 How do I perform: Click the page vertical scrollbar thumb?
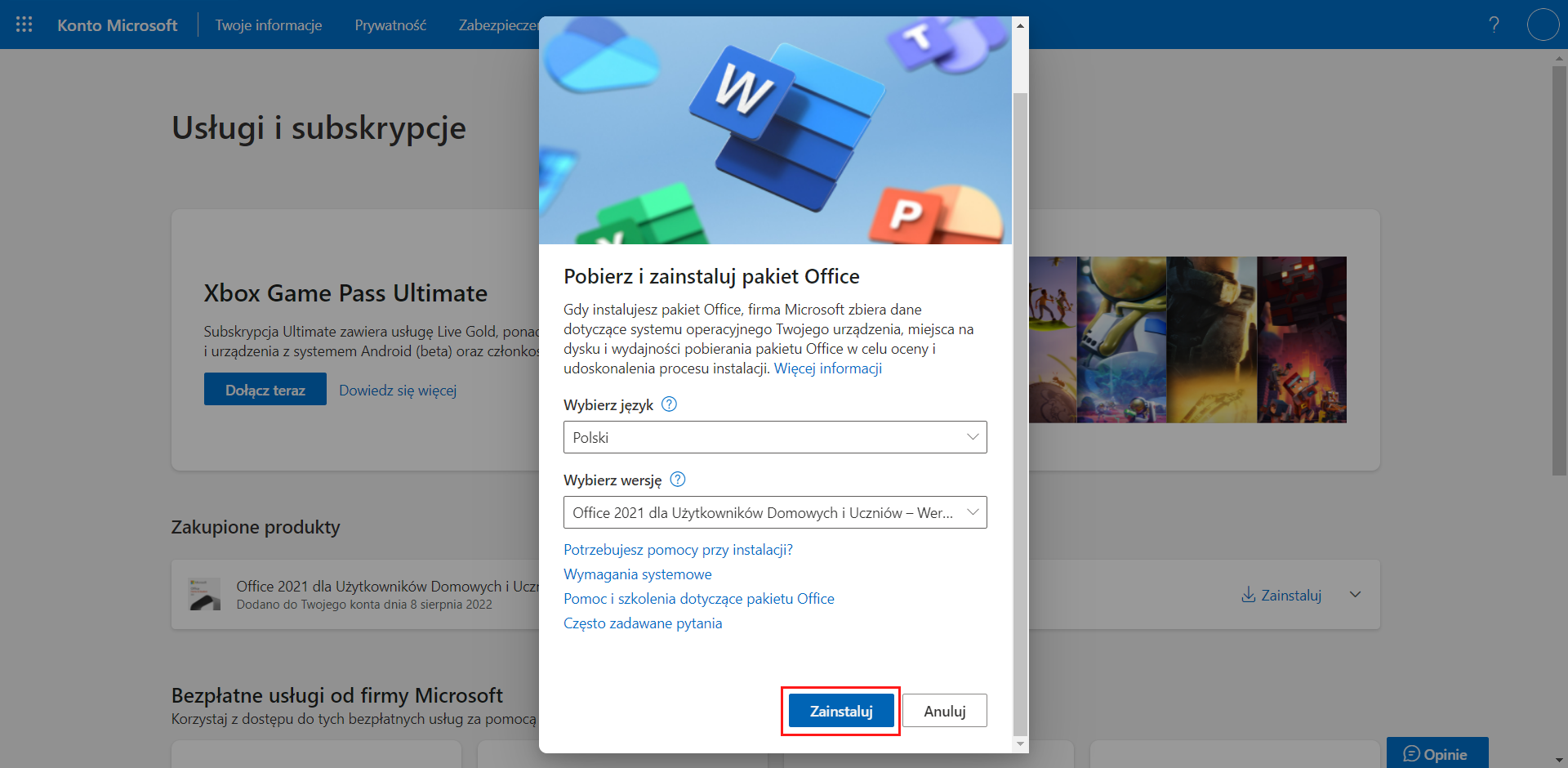(x=1559, y=270)
